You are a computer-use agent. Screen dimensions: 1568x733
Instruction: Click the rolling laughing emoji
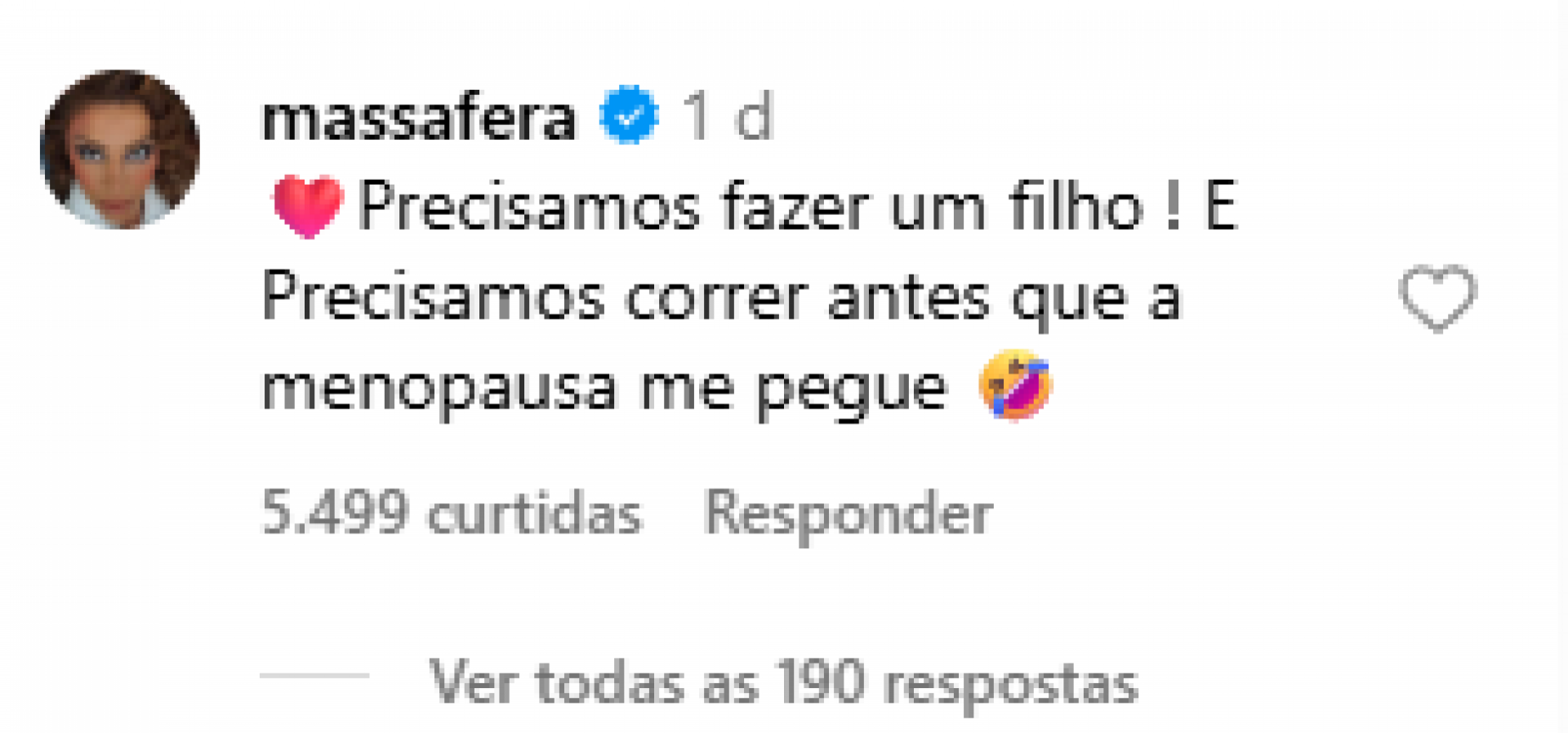tap(1016, 385)
